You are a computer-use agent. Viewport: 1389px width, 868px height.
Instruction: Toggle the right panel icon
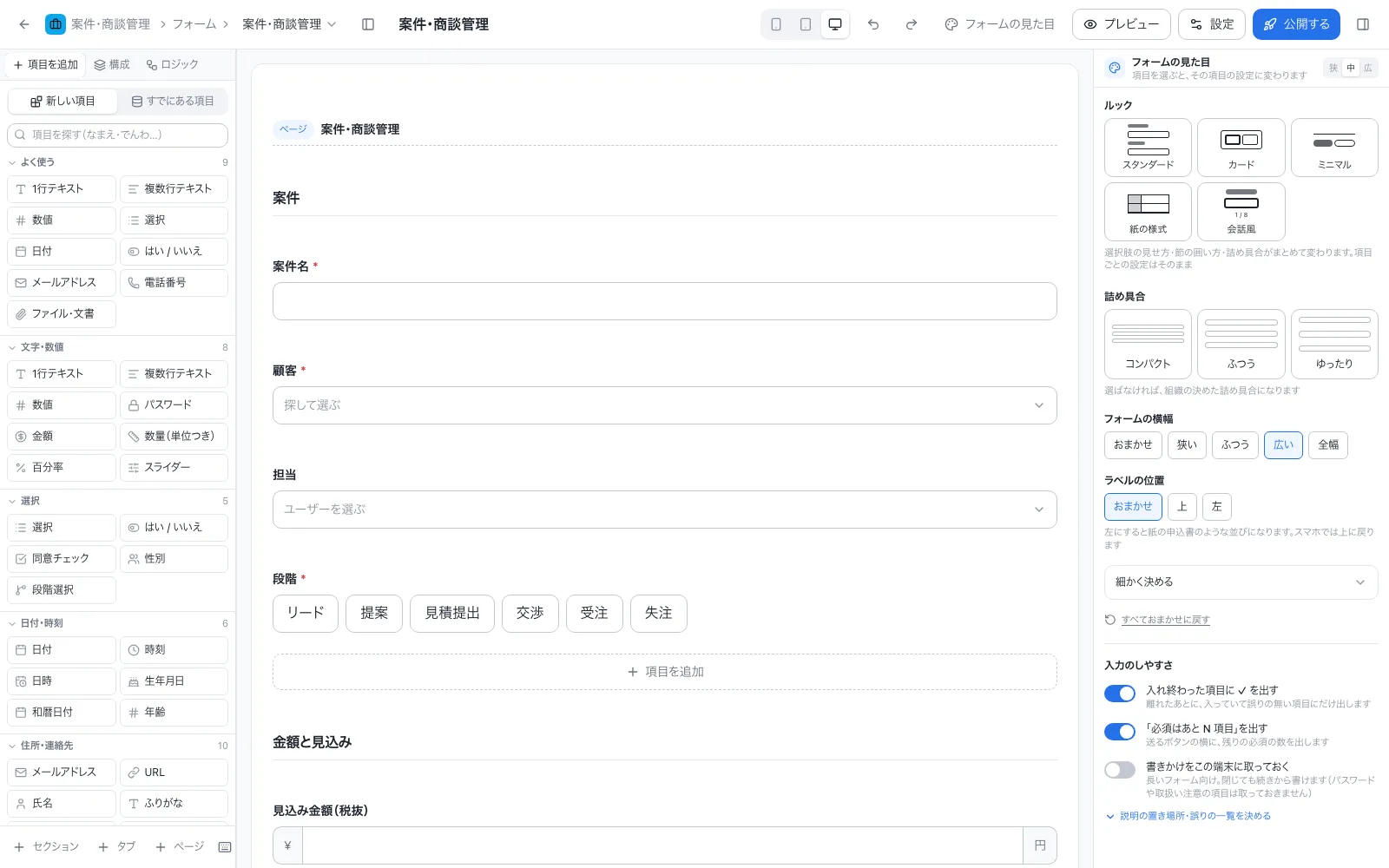1363,24
